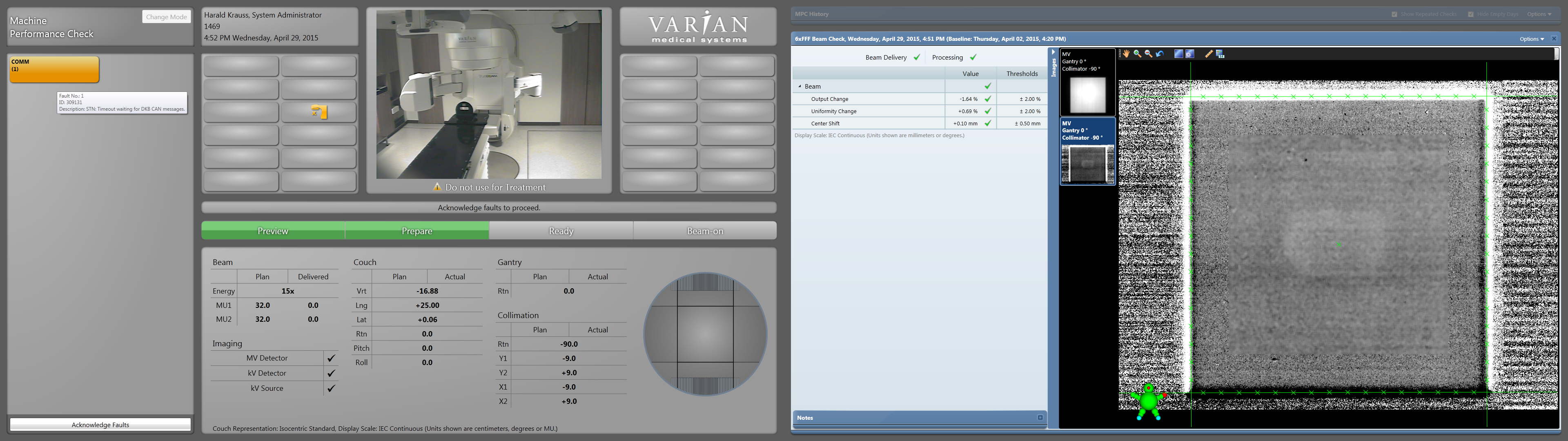Open Options dropdown in Beam Check header
This screenshot has width=1568, height=441.
[x=1532, y=39]
